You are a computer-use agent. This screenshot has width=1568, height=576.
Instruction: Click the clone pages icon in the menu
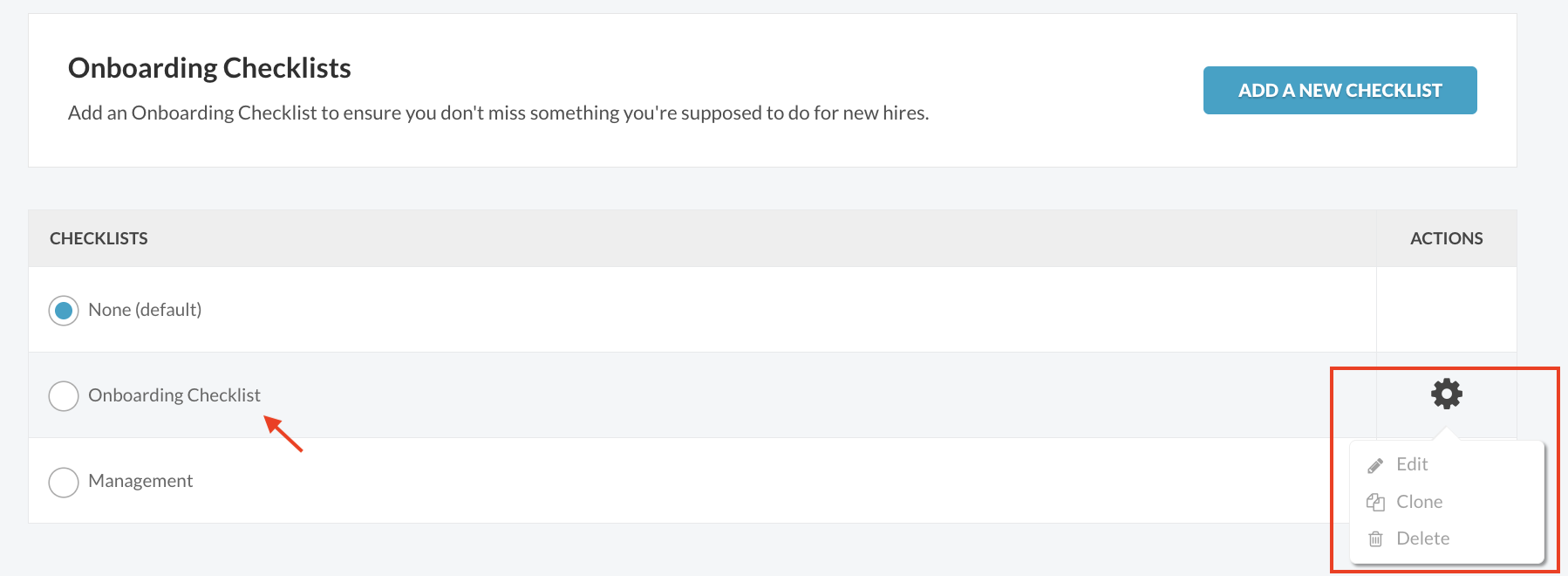[x=1375, y=502]
